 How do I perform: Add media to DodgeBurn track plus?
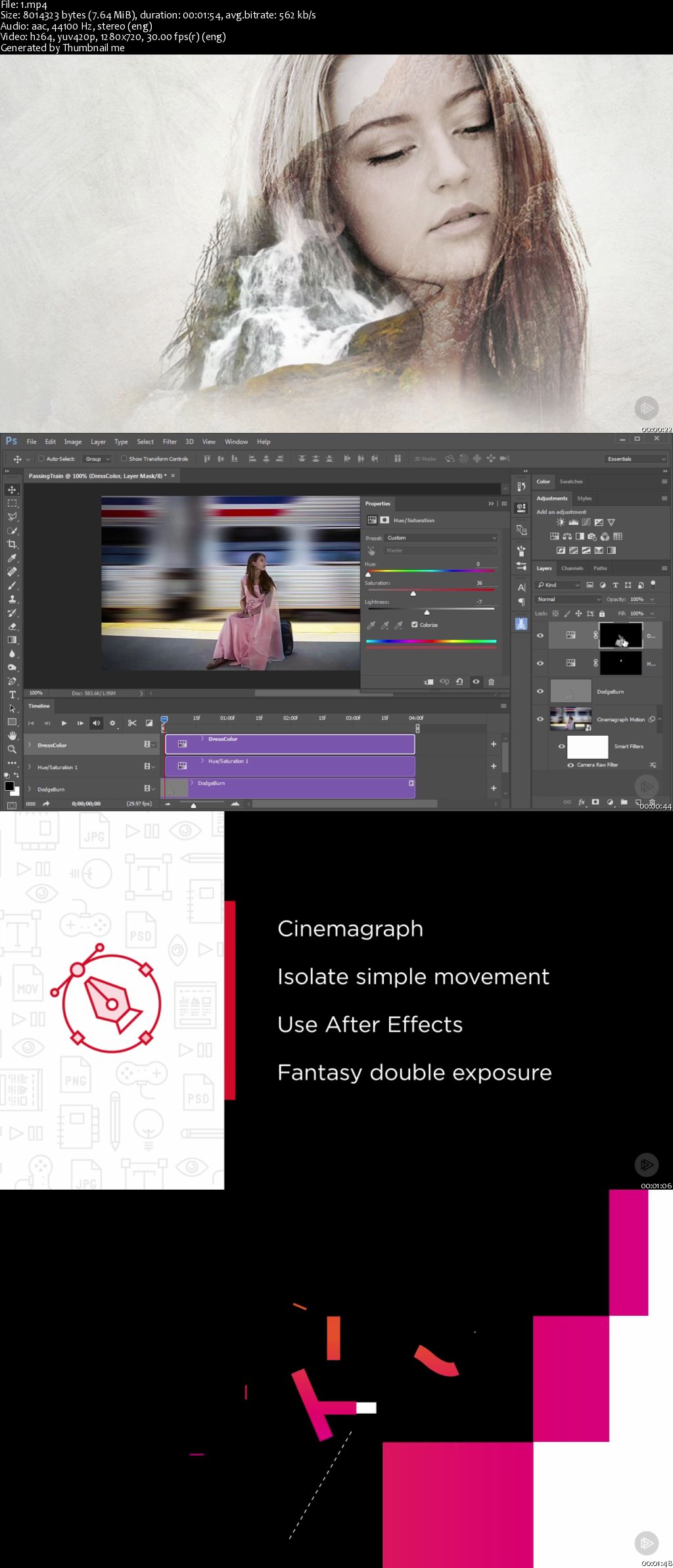pyautogui.click(x=494, y=788)
